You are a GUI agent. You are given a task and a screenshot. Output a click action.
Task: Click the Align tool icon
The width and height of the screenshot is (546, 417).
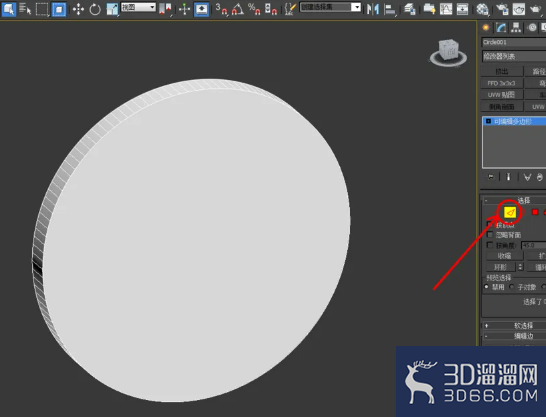pyautogui.click(x=390, y=9)
